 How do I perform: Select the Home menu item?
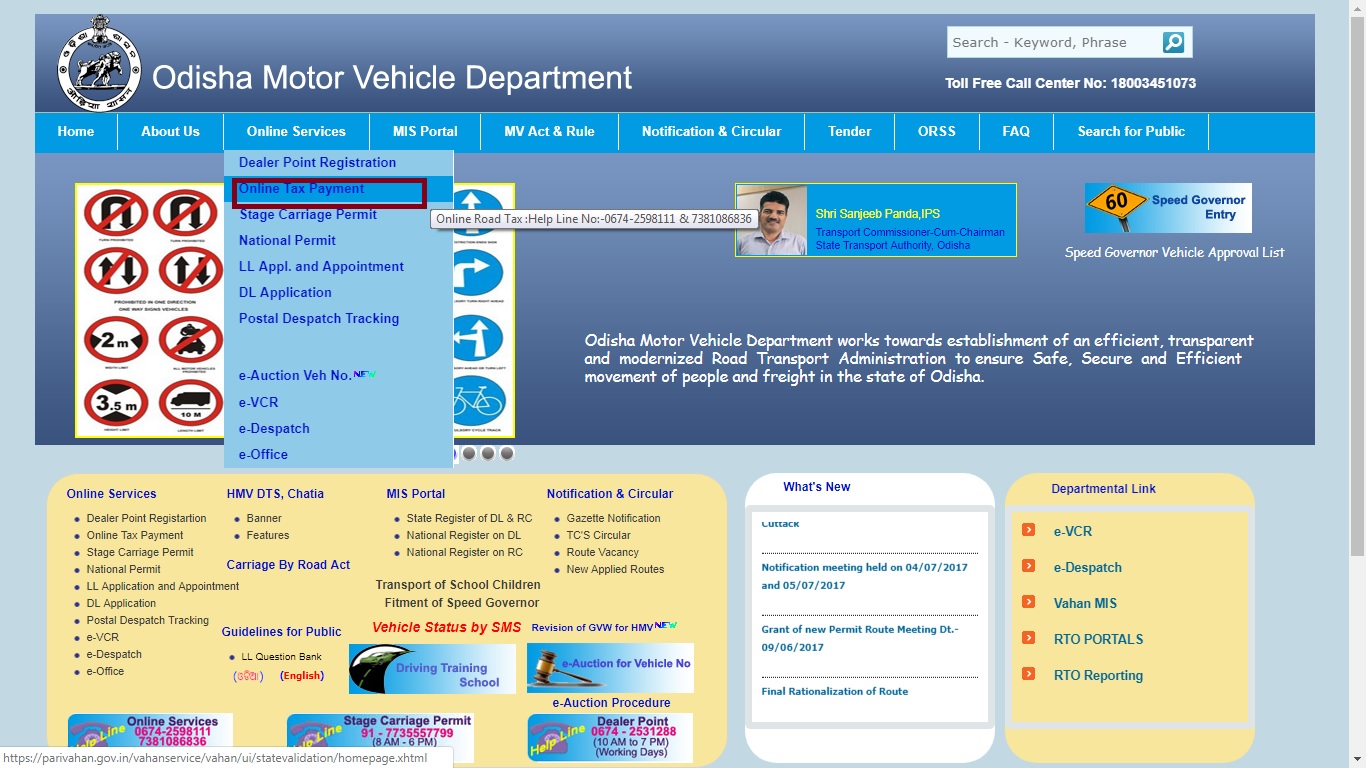[x=76, y=131]
